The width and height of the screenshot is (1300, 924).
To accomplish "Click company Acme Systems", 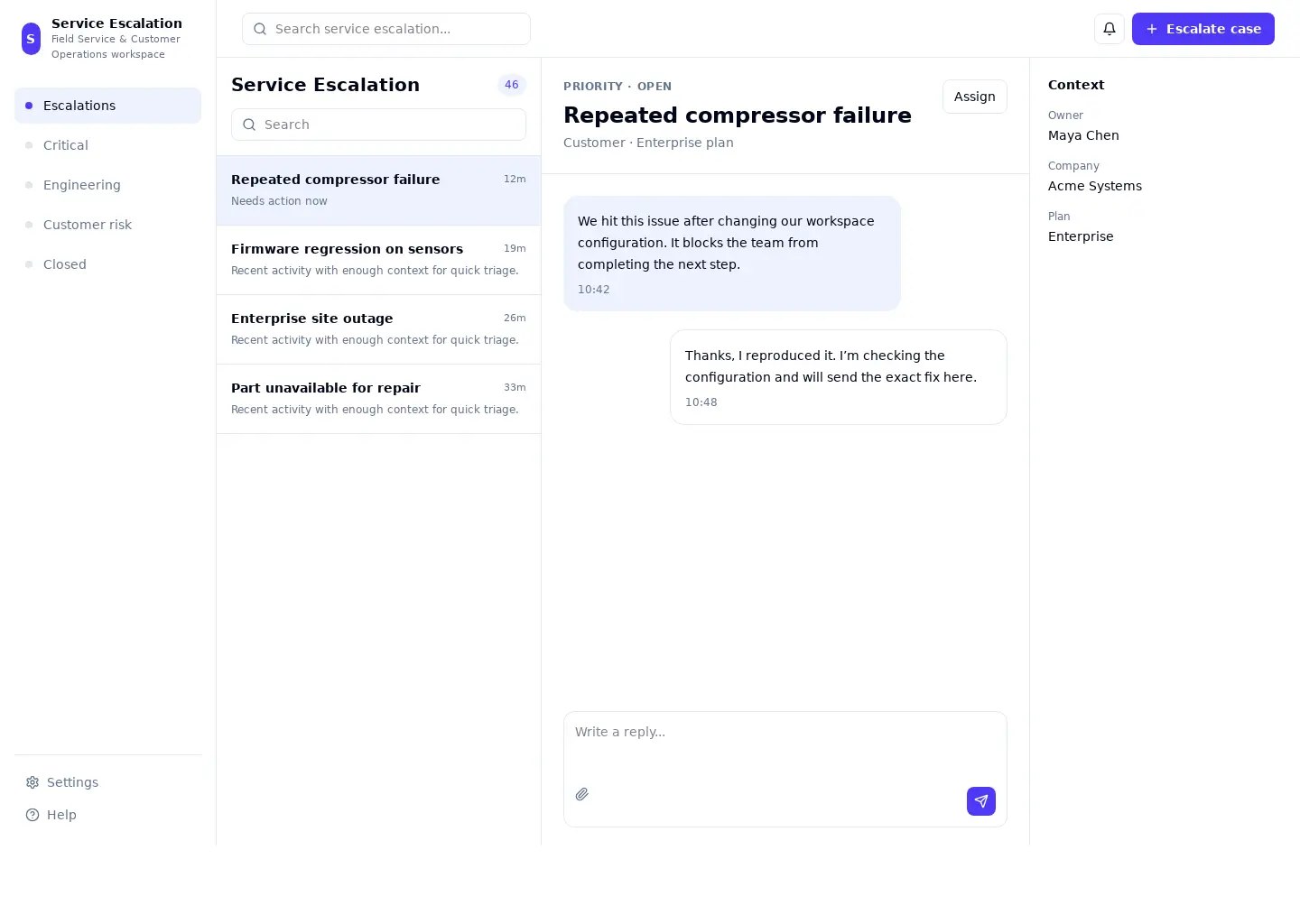I will click(1095, 186).
